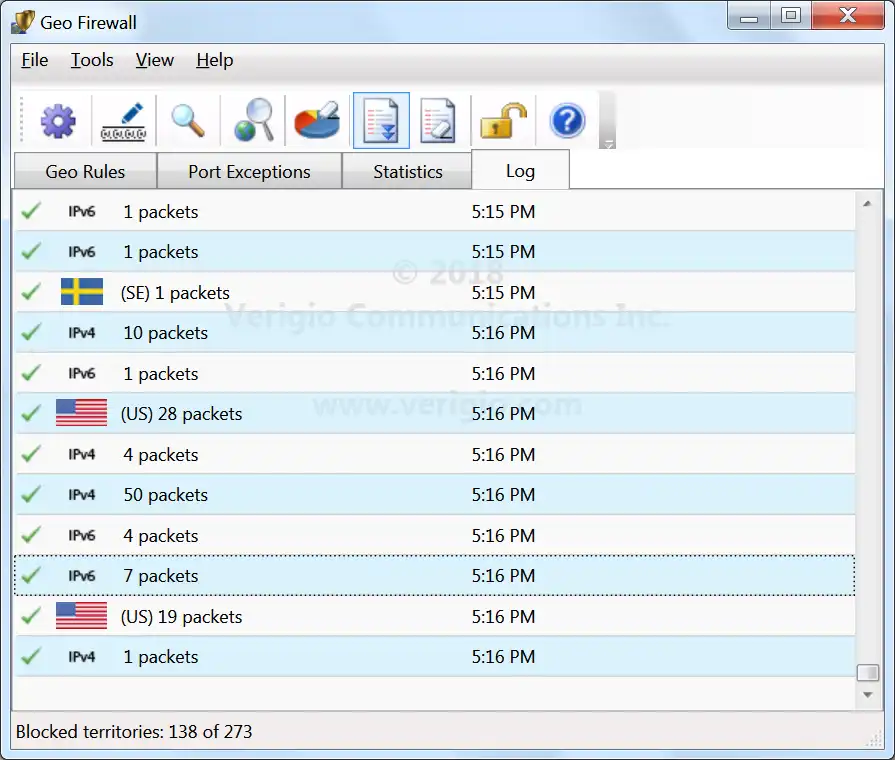
Task: Expand the toolbar overflow arrow
Action: 608,143
